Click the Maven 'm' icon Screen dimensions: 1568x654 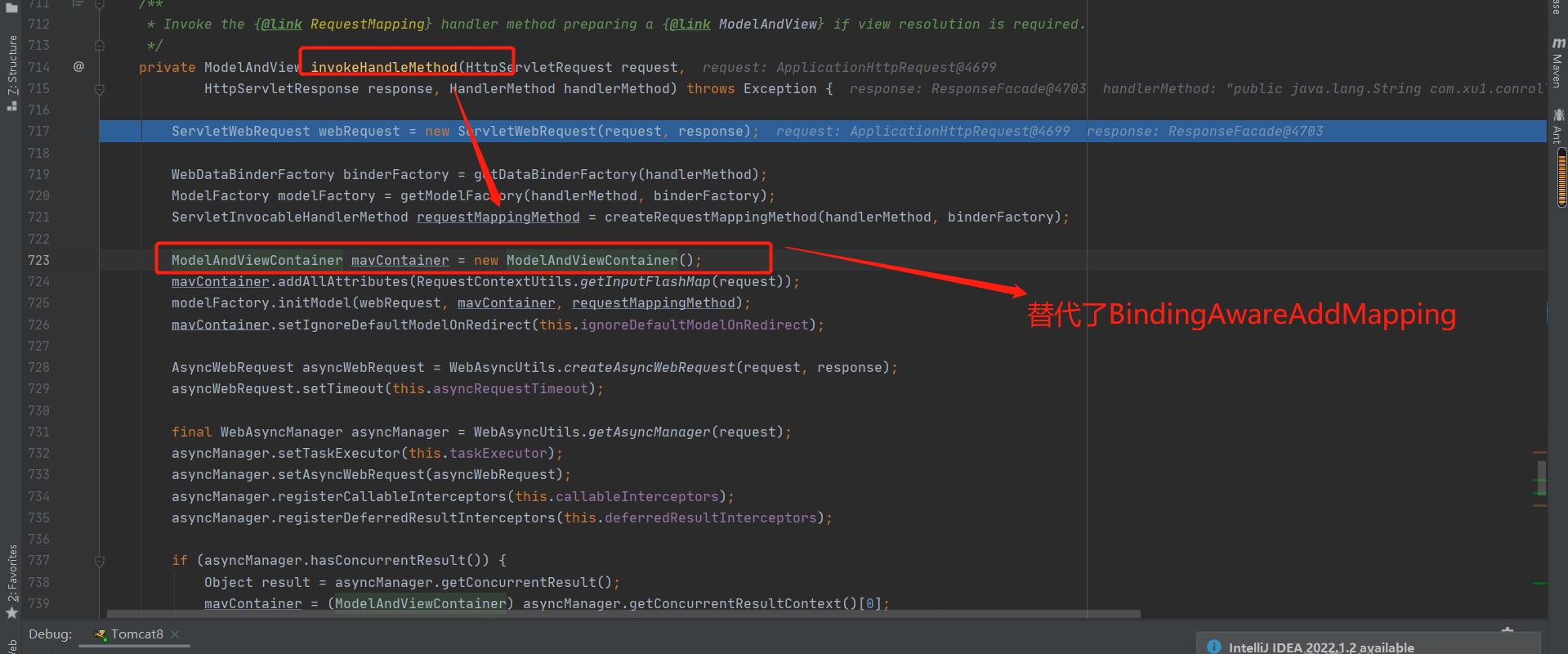pos(1558,43)
